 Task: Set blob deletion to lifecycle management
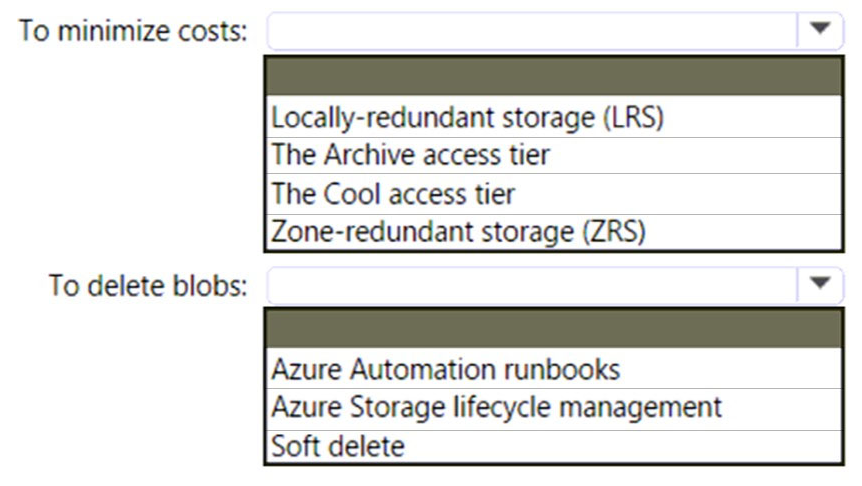pyautogui.click(x=554, y=408)
